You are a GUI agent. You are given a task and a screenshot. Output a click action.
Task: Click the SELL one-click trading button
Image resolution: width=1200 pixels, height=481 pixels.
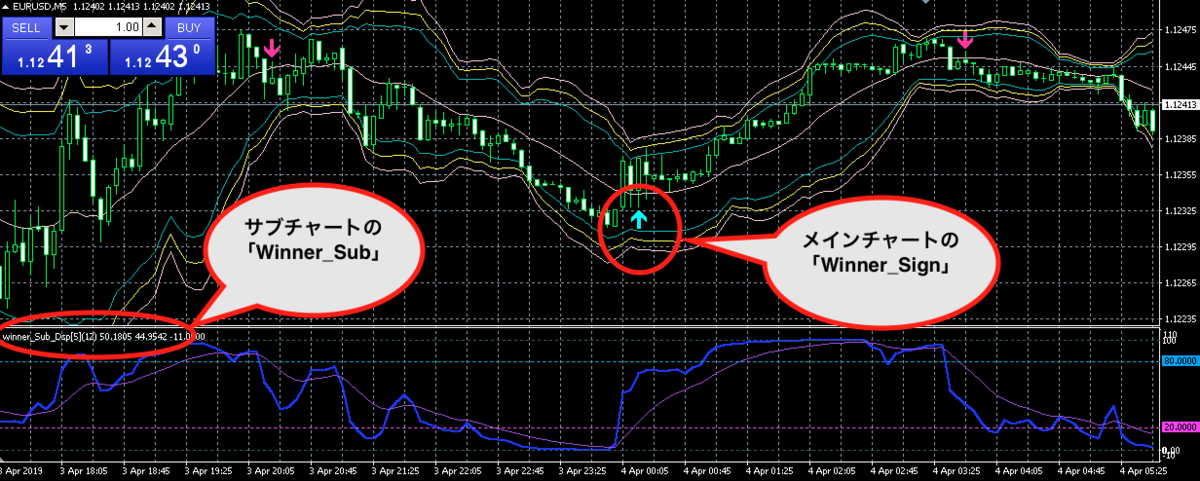[x=27, y=27]
